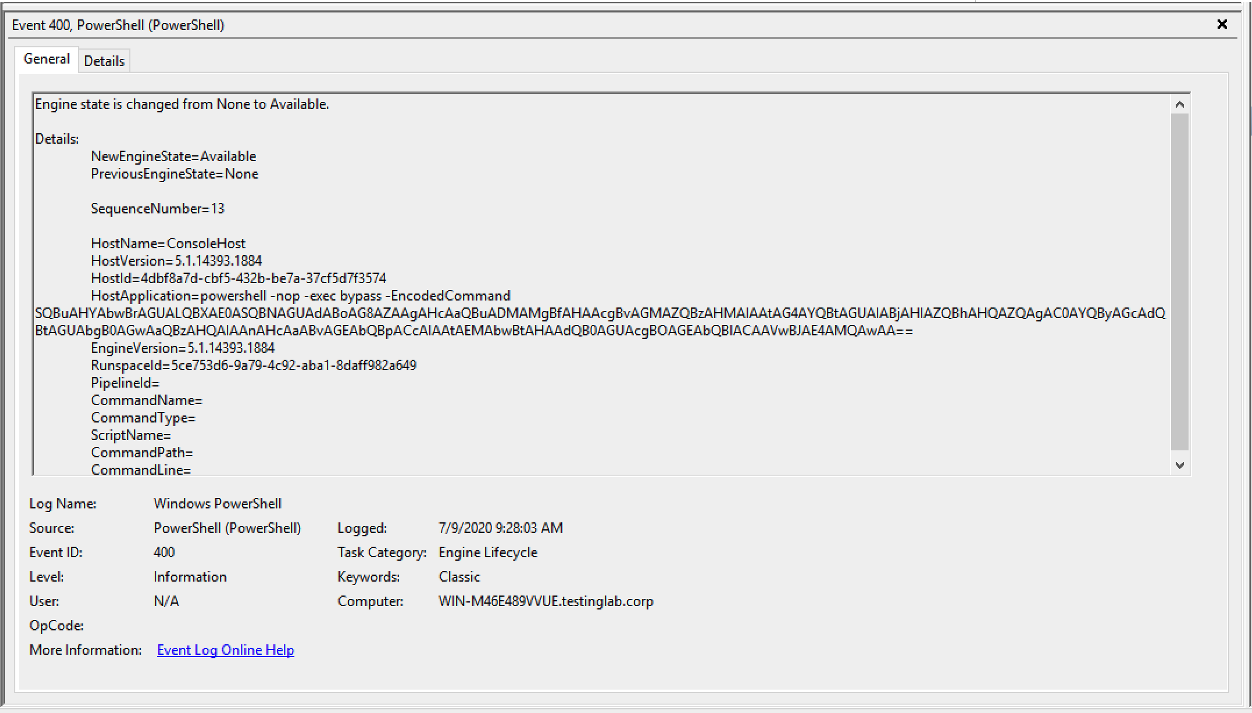The image size is (1252, 713).
Task: Click the Event ID value 400
Action: (x=164, y=553)
